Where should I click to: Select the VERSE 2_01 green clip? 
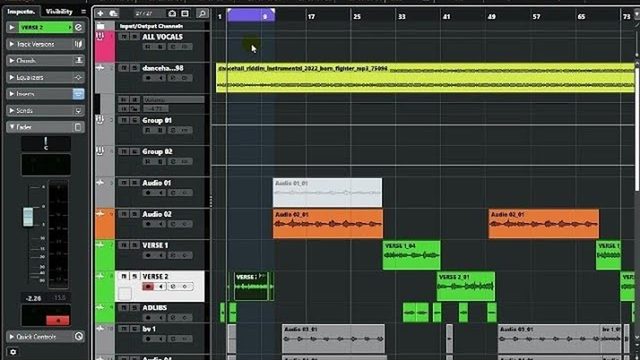(x=466, y=286)
